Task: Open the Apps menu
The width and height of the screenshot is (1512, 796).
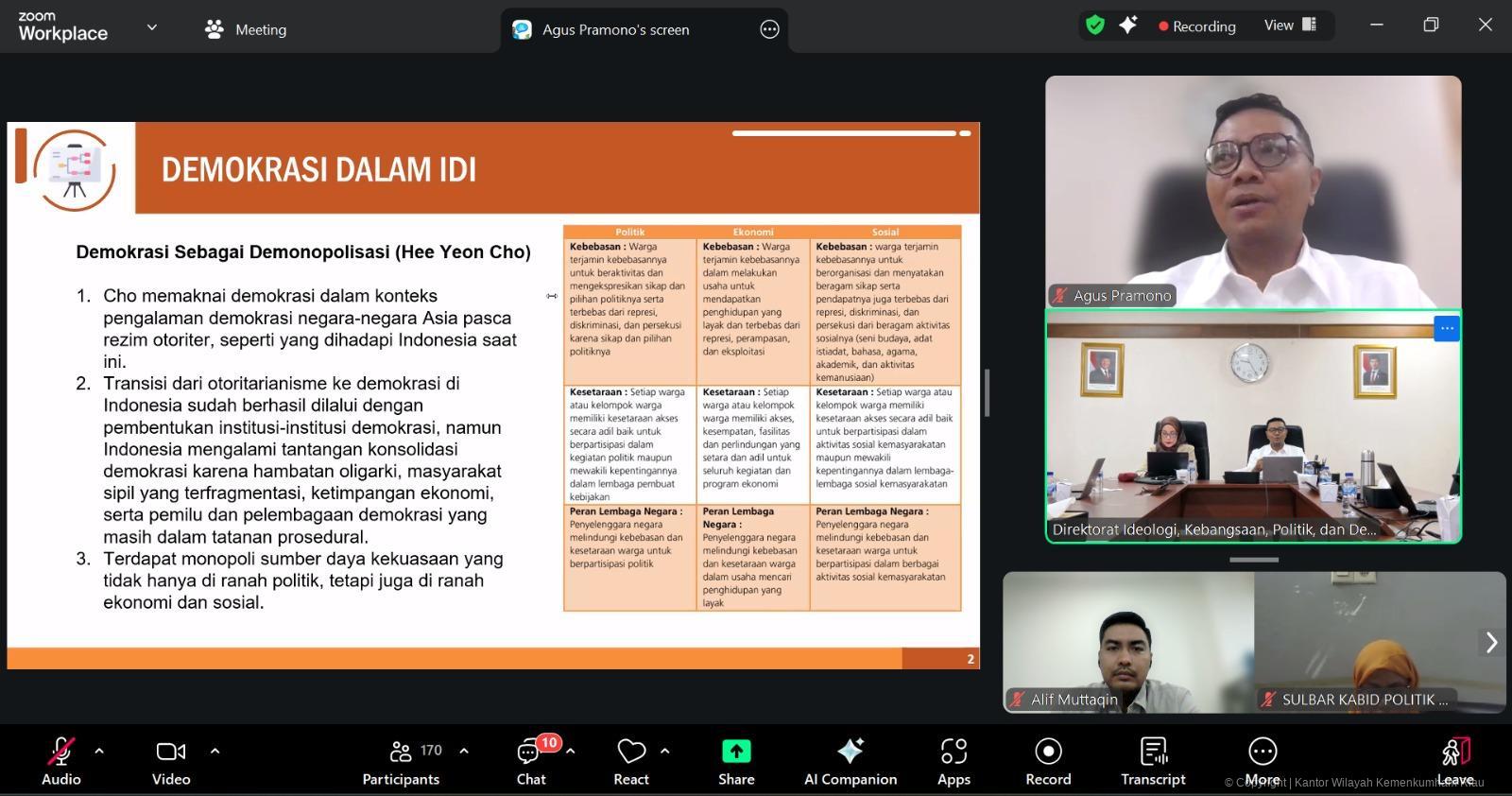Action: pos(954,759)
